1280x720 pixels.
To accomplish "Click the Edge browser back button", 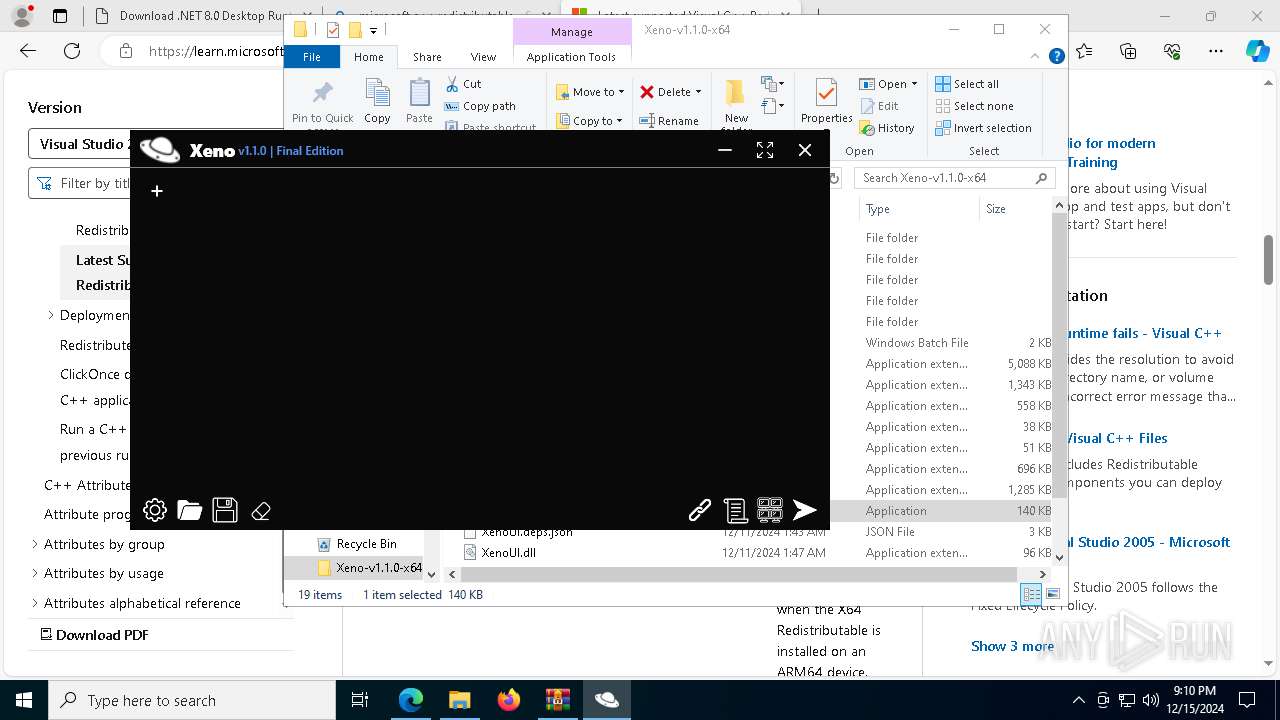I will (28, 51).
